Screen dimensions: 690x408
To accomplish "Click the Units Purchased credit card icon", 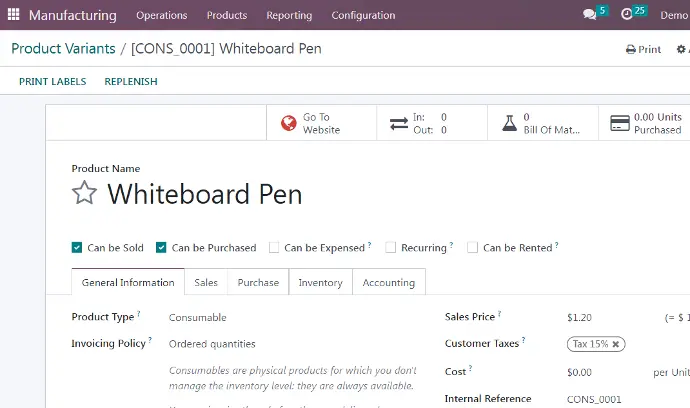I will (x=619, y=123).
